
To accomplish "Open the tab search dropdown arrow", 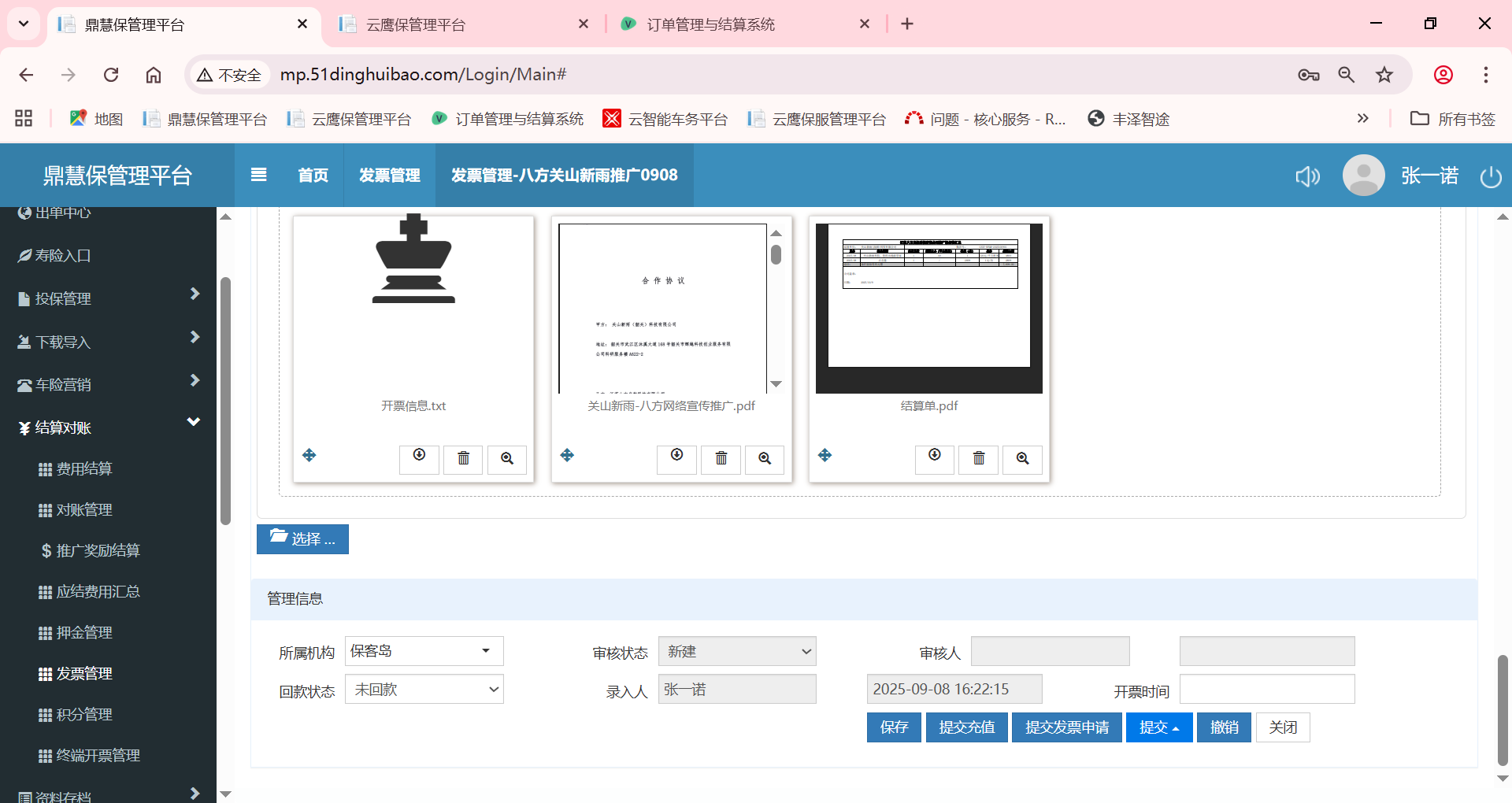I will (x=24, y=24).
